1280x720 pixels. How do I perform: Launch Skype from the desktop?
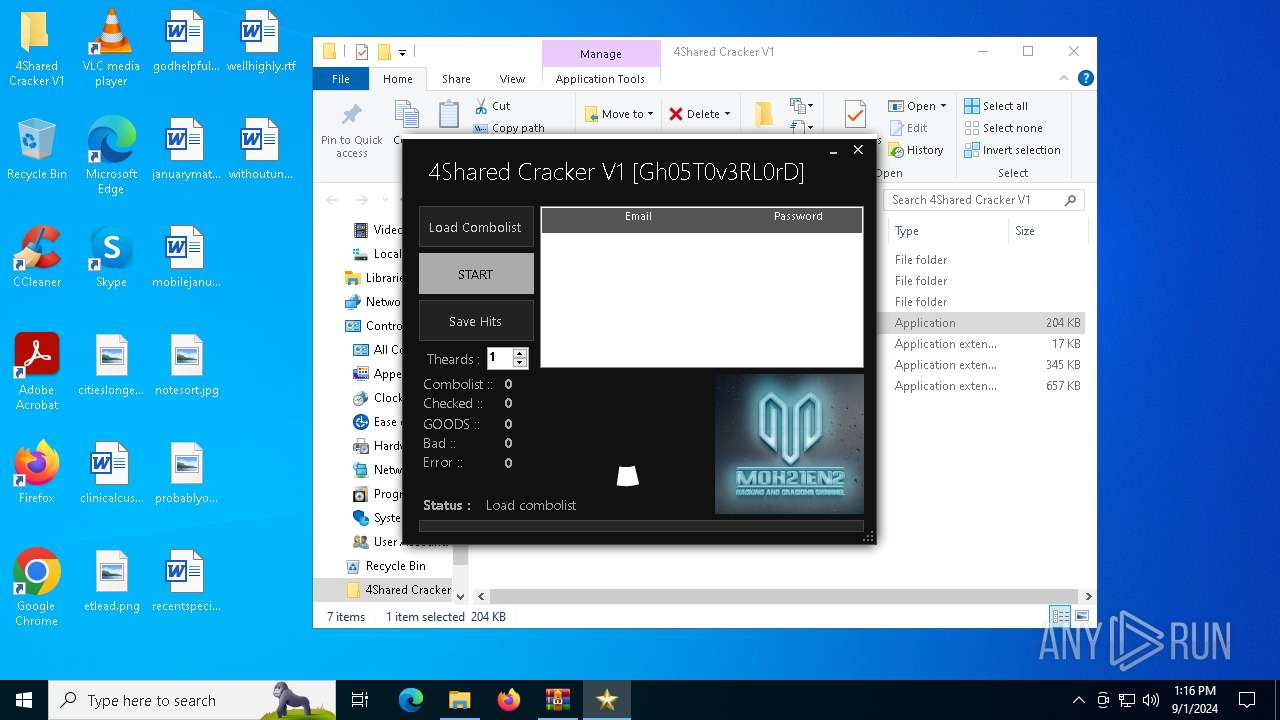click(x=111, y=257)
